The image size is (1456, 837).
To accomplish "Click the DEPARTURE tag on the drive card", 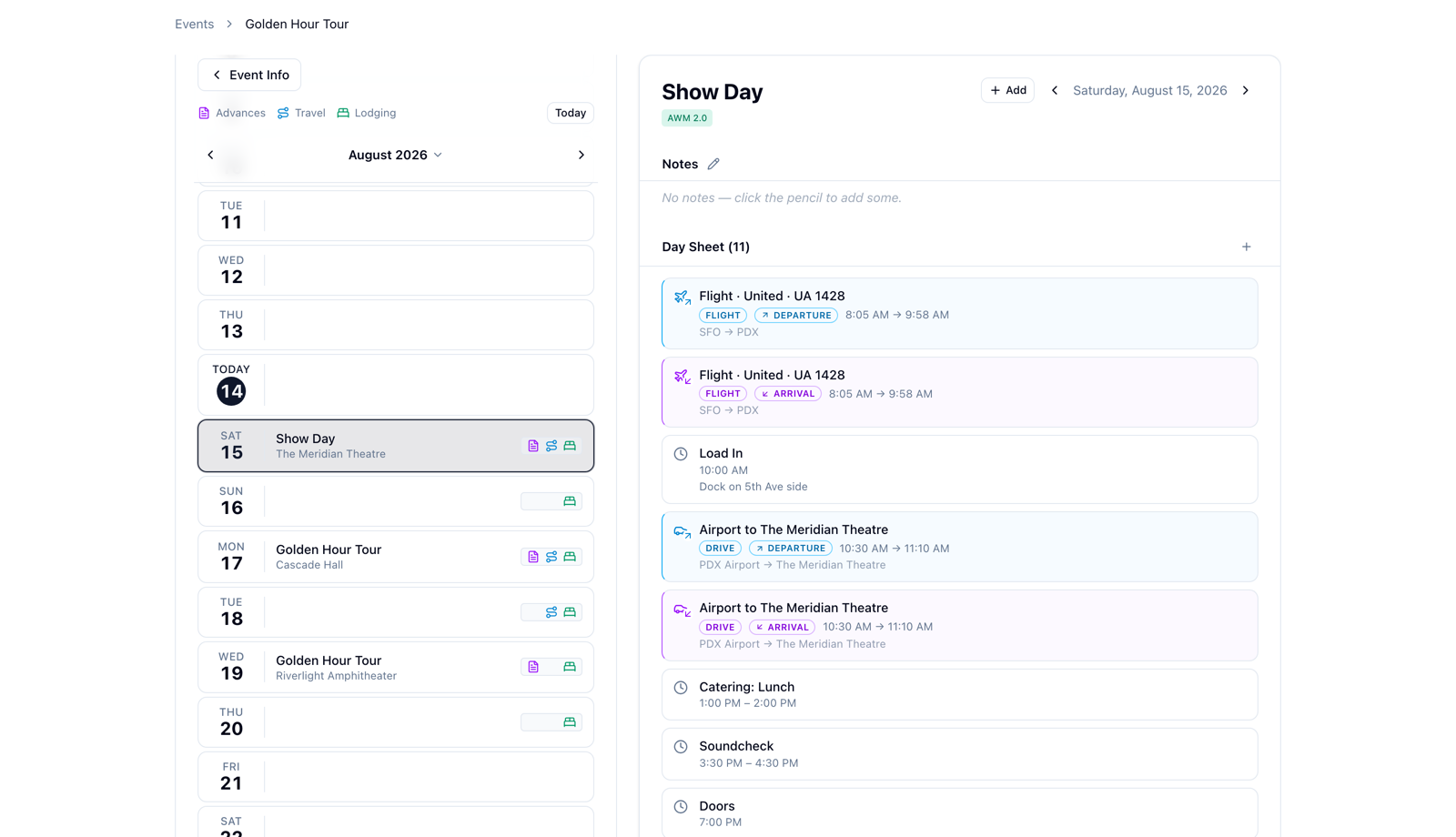I will click(791, 549).
